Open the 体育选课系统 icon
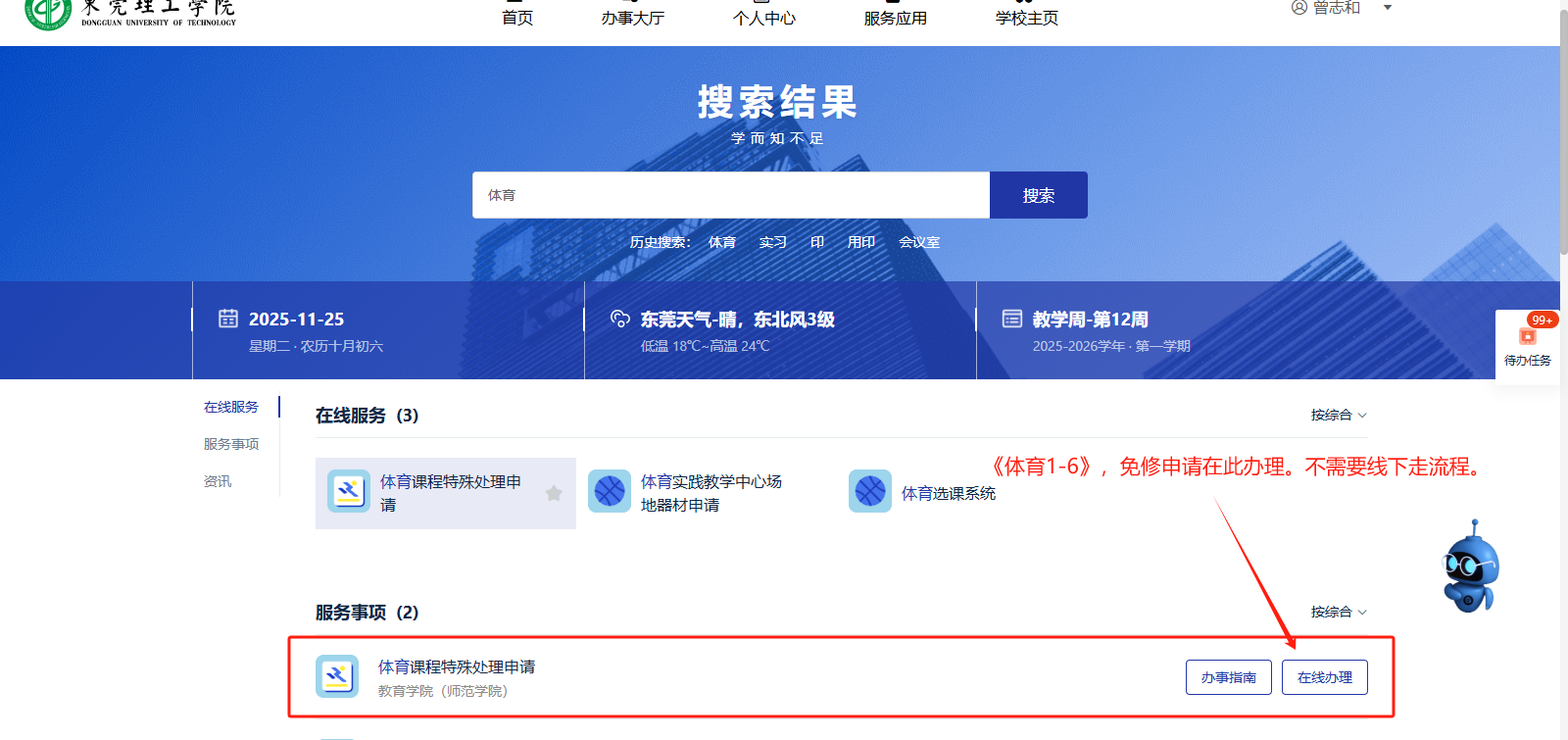Image resolution: width=1568 pixels, height=740 pixels. click(x=870, y=491)
